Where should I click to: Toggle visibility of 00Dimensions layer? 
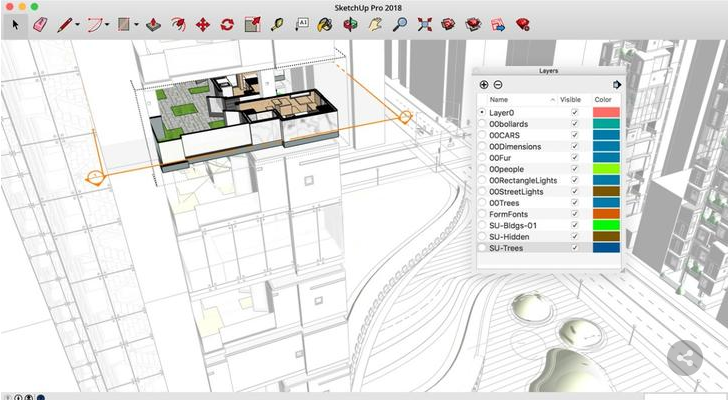575,146
